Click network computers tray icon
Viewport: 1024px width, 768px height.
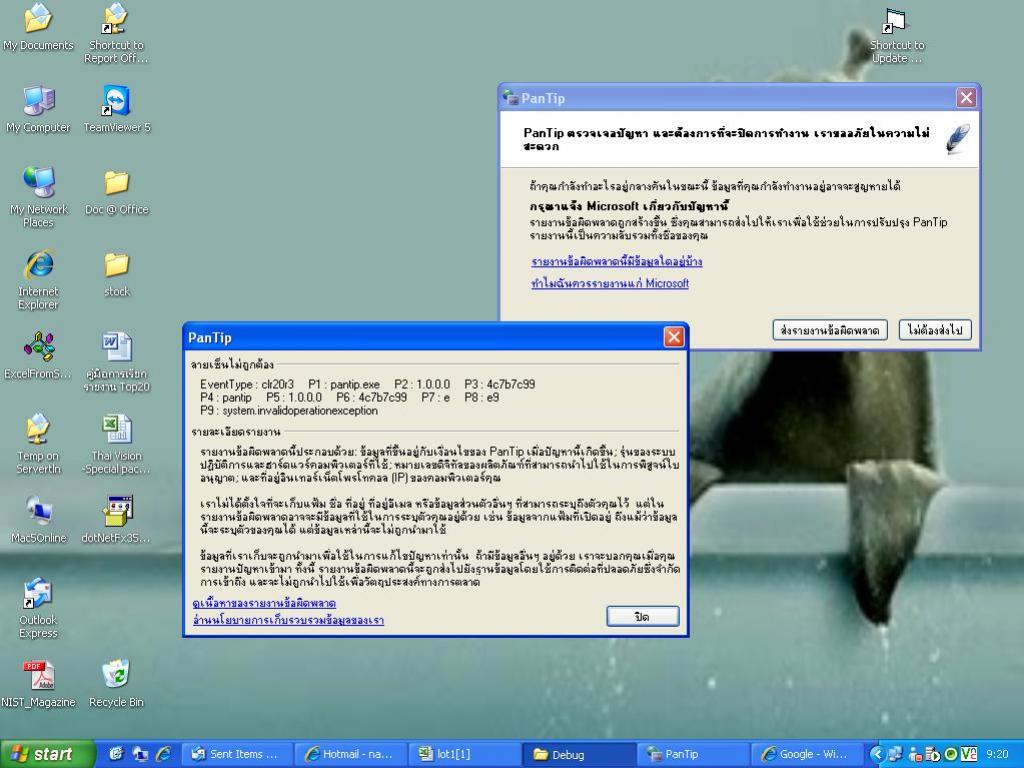pyautogui.click(x=895, y=754)
